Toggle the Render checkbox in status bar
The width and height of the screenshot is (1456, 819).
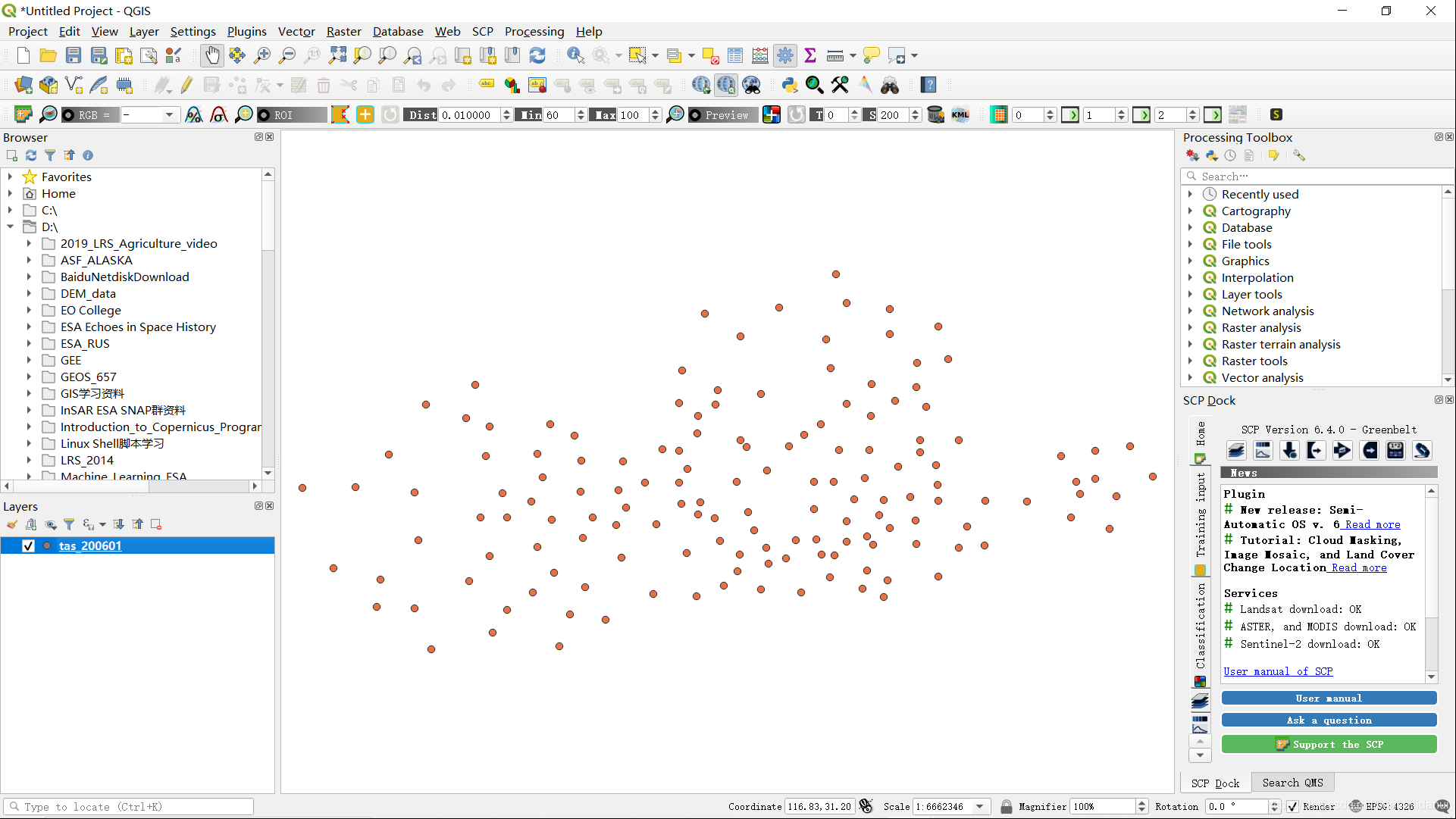pos(1293,807)
